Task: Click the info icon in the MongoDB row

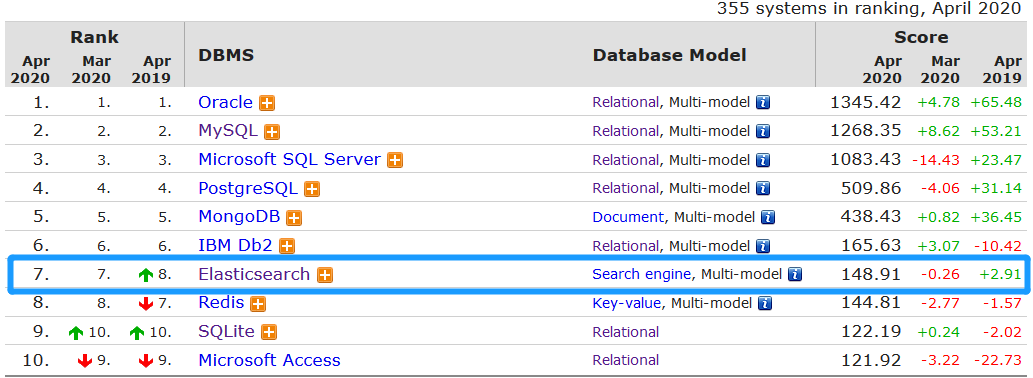Action: (x=768, y=217)
